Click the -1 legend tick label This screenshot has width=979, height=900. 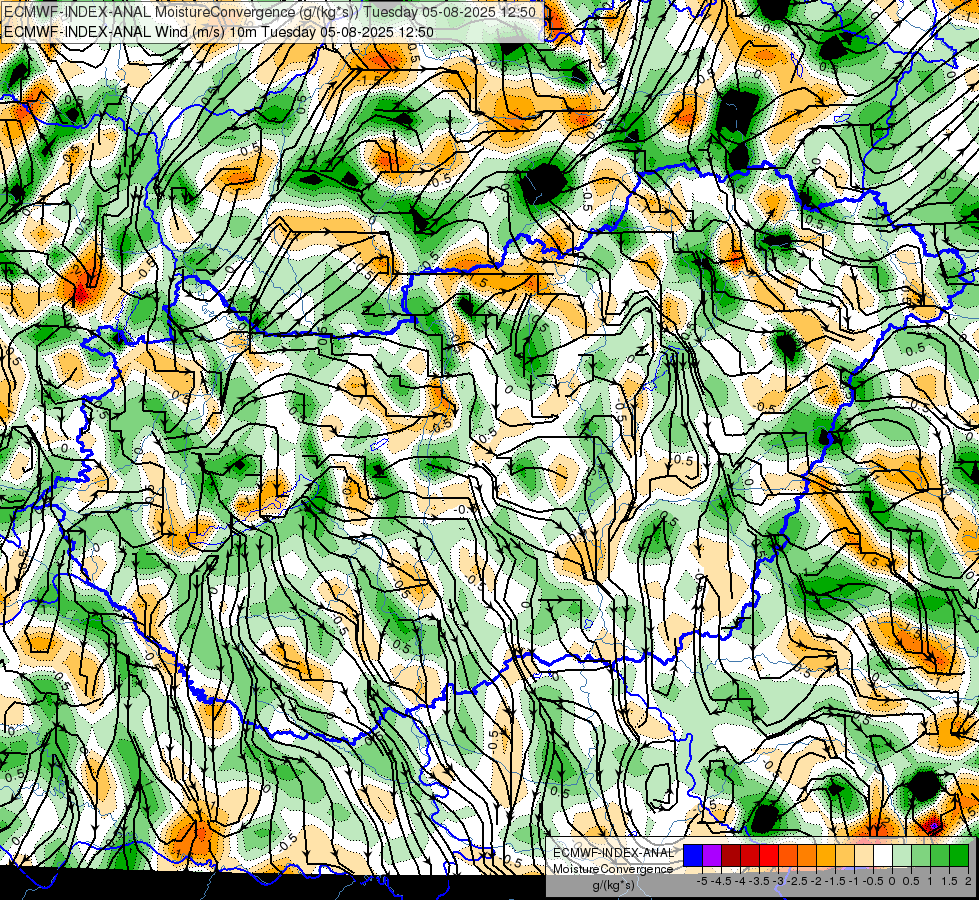click(854, 881)
